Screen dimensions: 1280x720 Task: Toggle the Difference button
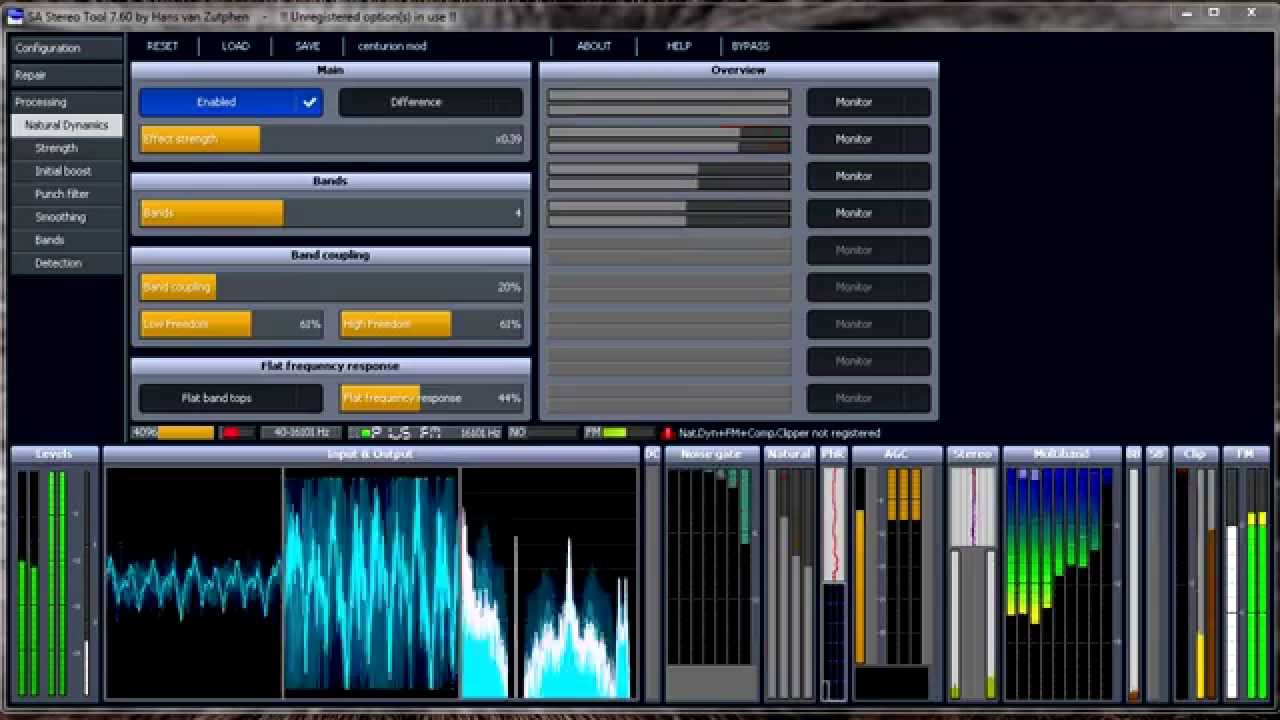pyautogui.click(x=430, y=102)
